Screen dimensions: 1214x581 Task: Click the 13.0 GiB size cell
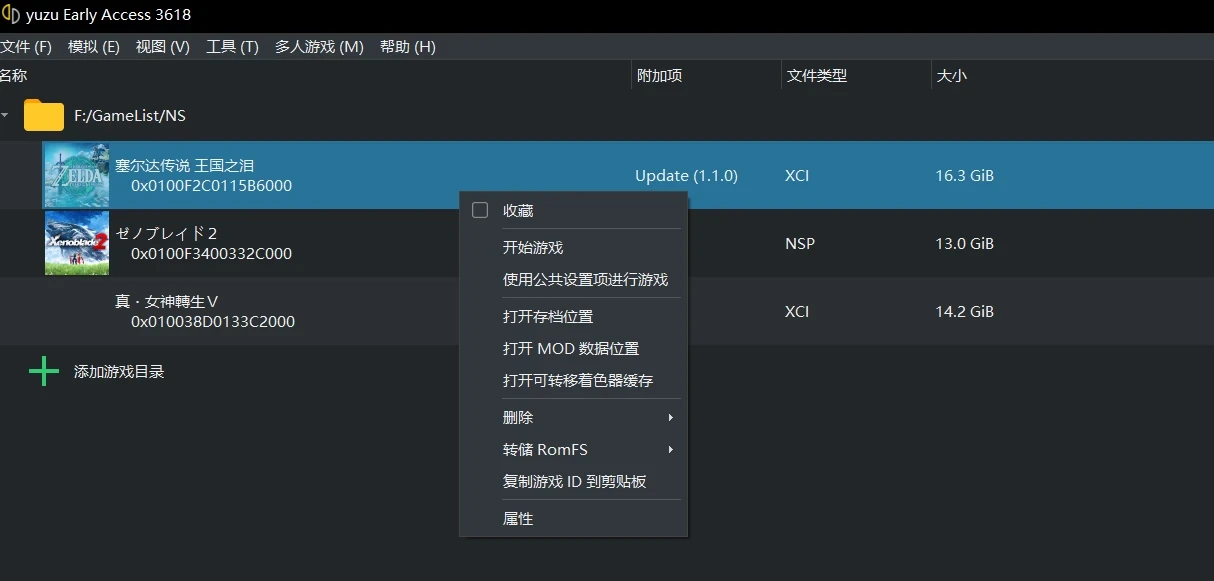(x=964, y=243)
